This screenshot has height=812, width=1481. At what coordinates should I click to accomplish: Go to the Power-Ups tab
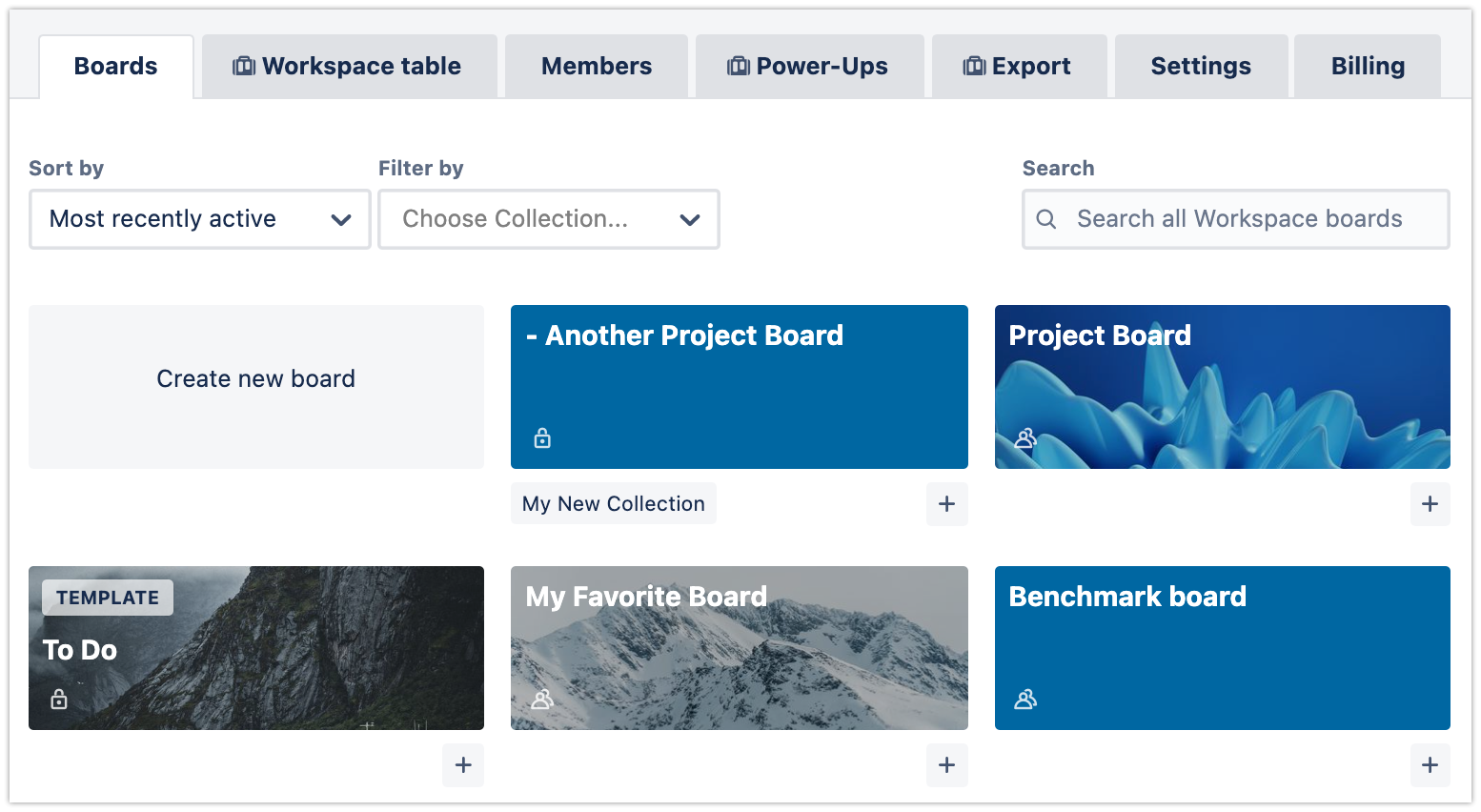[809, 66]
